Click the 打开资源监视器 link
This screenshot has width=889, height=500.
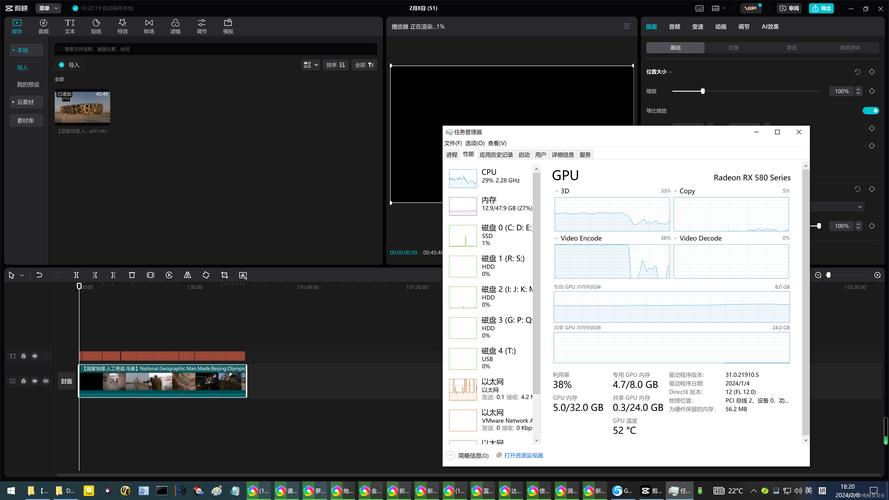click(x=522, y=455)
